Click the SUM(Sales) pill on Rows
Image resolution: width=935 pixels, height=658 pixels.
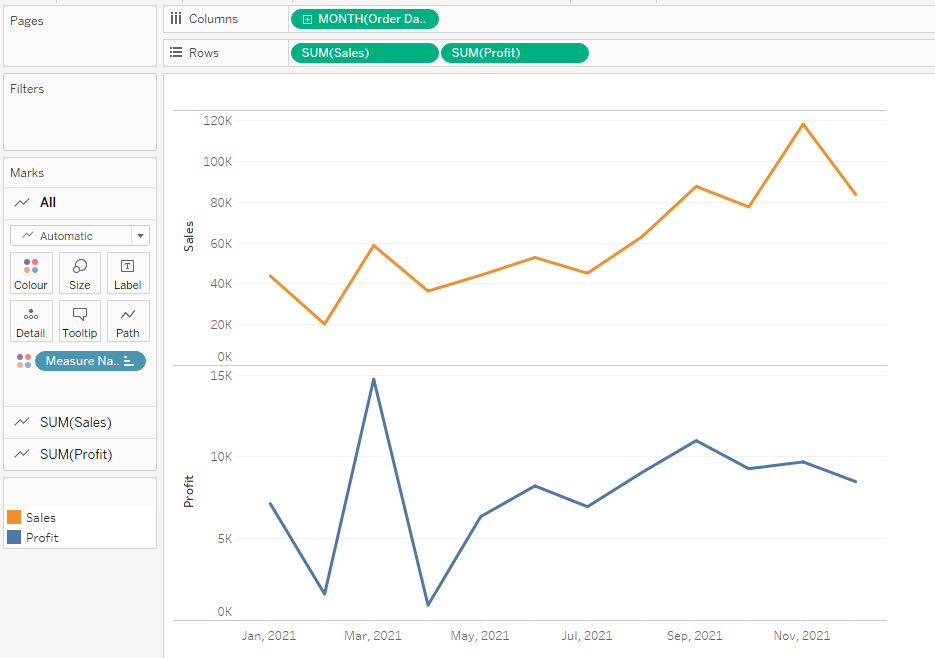point(364,53)
